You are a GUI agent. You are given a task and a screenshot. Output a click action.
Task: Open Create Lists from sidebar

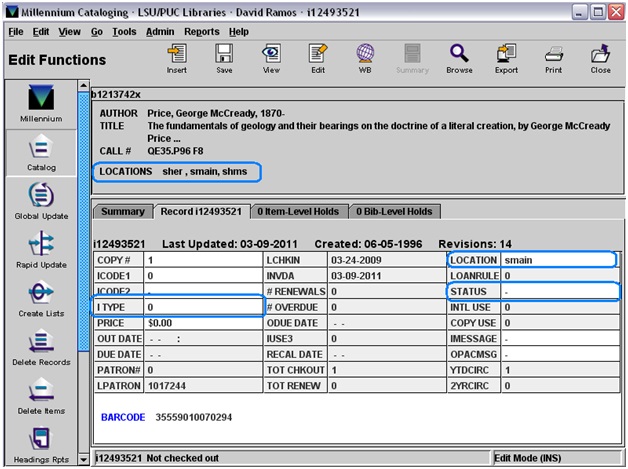pos(41,298)
